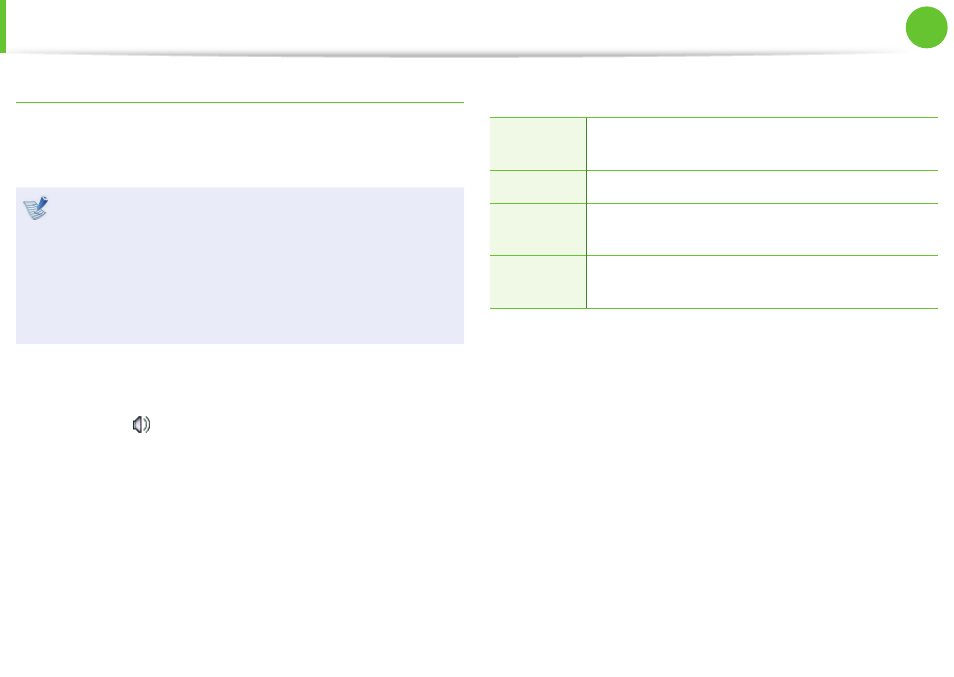Image resolution: width=954 pixels, height=677 pixels.
Task: Click the short second-row white description cell
Action: pos(762,187)
